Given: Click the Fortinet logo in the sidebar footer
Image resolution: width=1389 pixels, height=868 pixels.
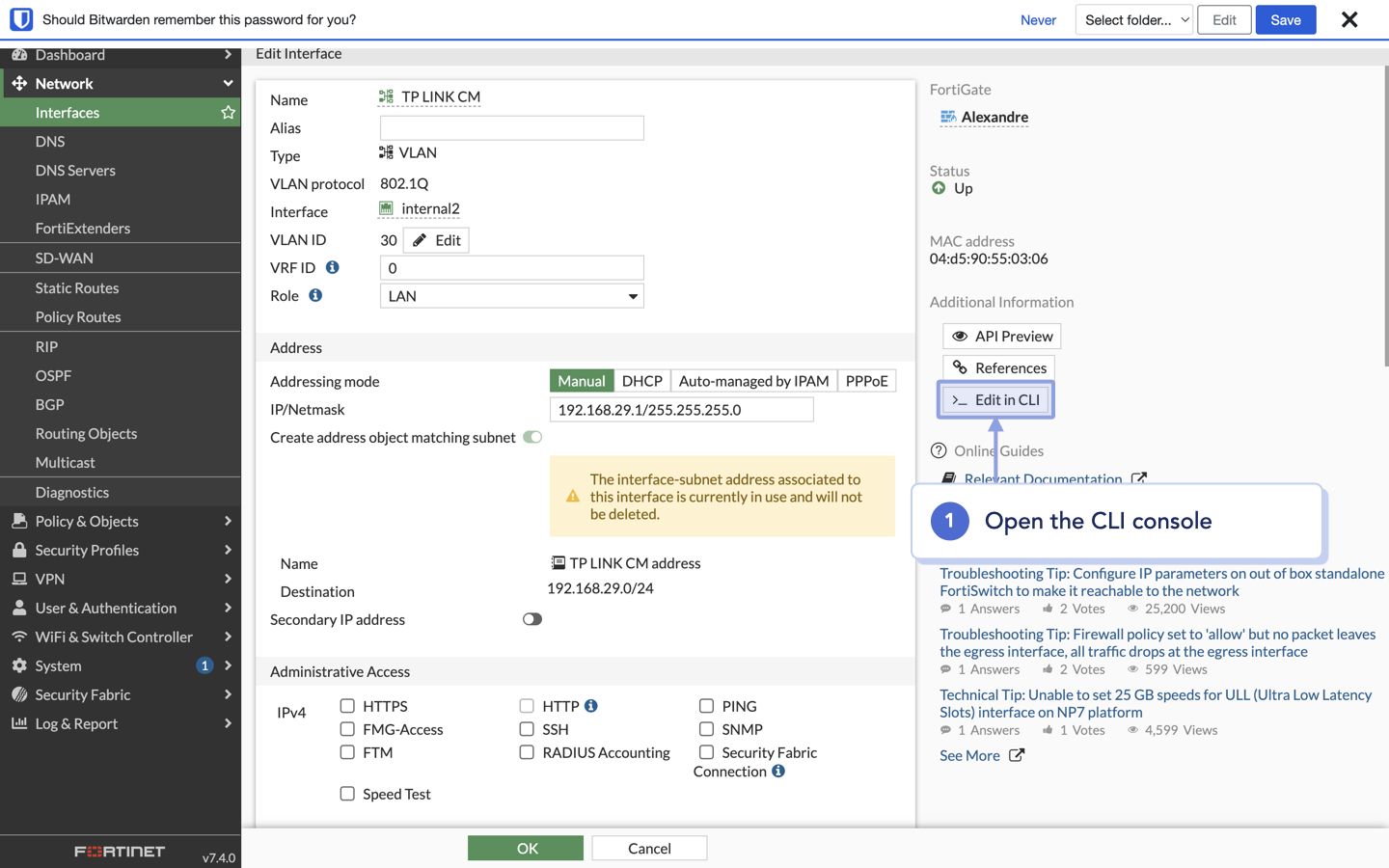Looking at the screenshot, I should pos(120,852).
